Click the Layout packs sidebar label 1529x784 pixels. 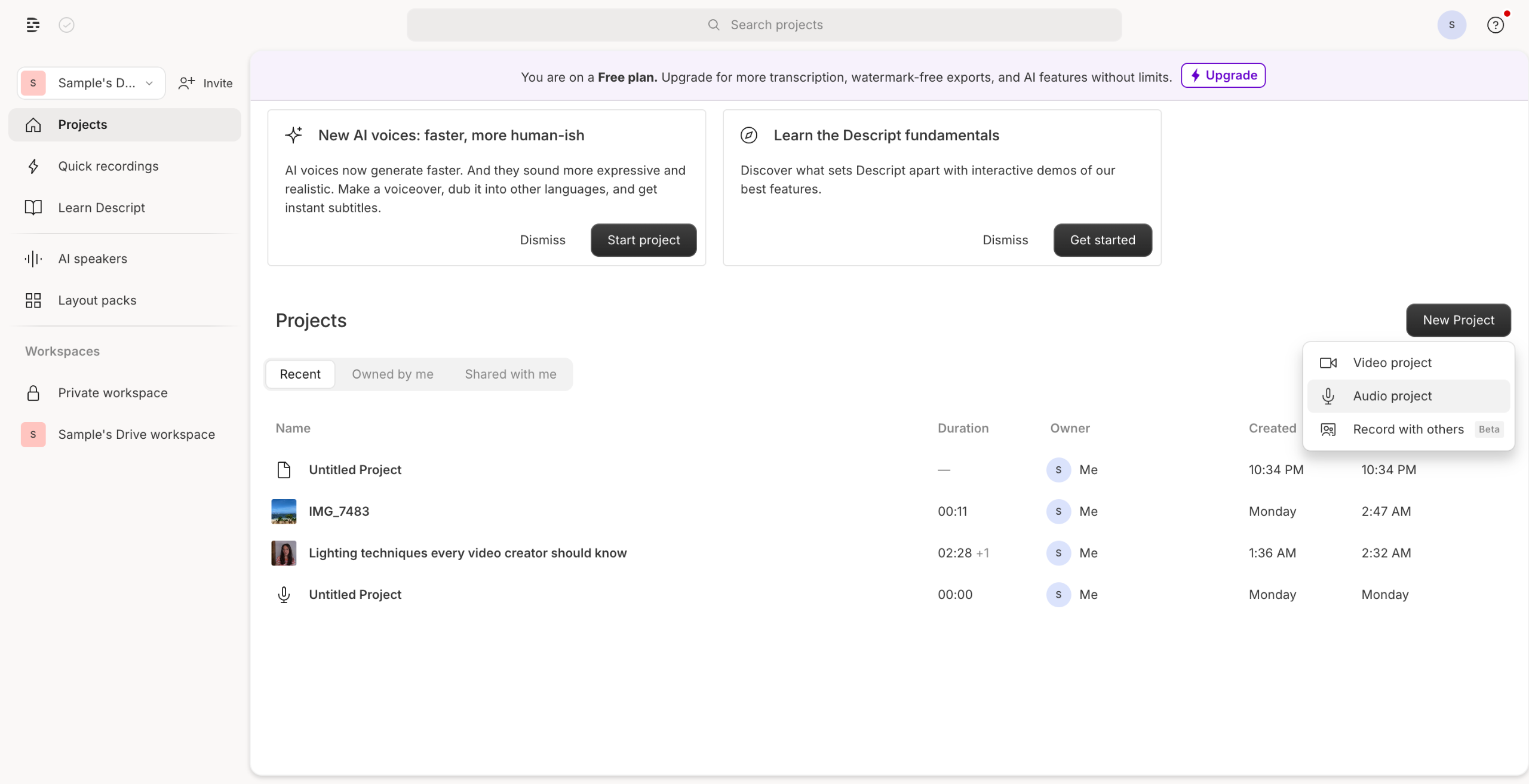(97, 300)
